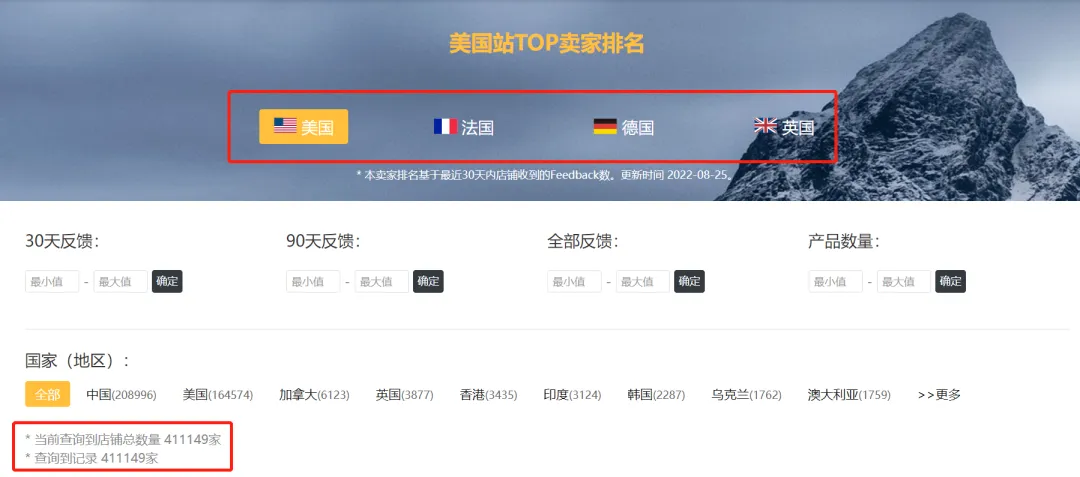Focus the 产品数量 最小值 input
The height and width of the screenshot is (477, 1080).
coord(835,282)
